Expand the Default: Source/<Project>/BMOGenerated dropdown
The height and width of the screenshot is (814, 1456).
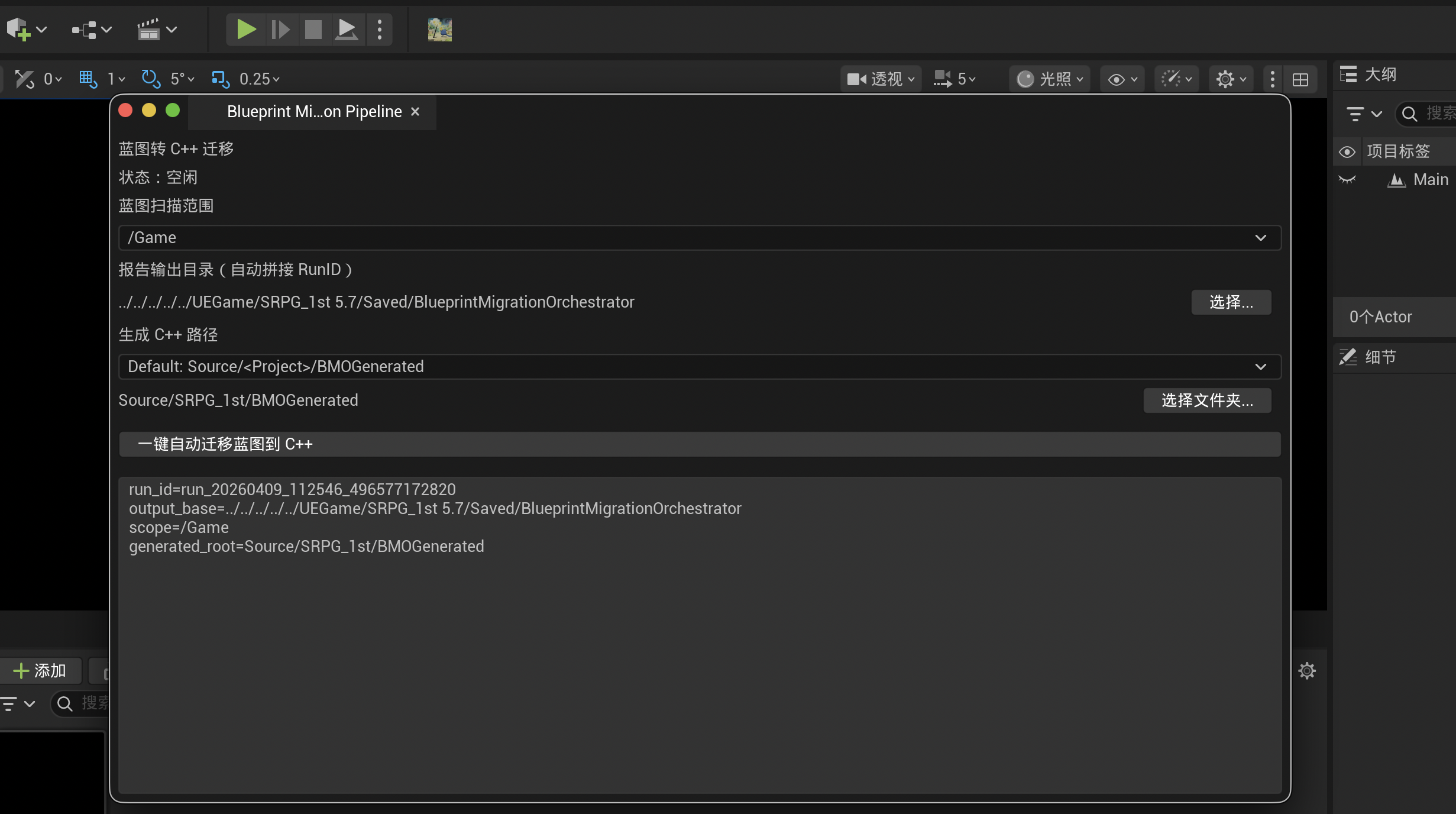700,366
